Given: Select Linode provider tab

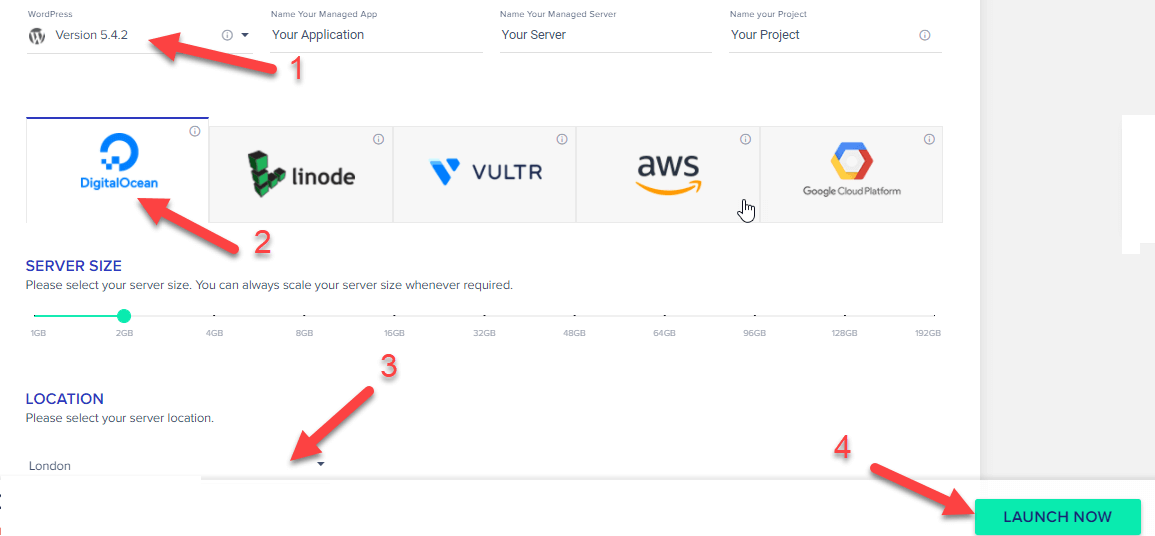Looking at the screenshot, I should (301, 174).
